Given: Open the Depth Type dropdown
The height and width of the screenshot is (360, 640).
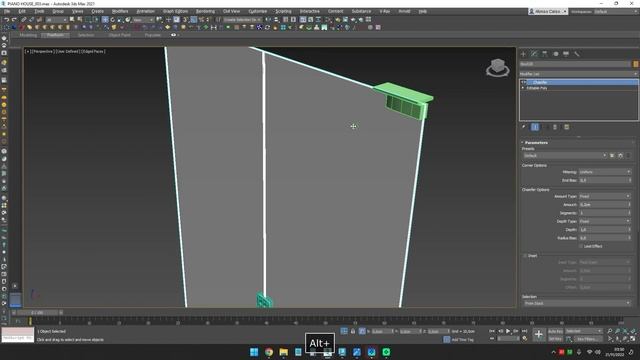Looking at the screenshot, I should (x=605, y=221).
